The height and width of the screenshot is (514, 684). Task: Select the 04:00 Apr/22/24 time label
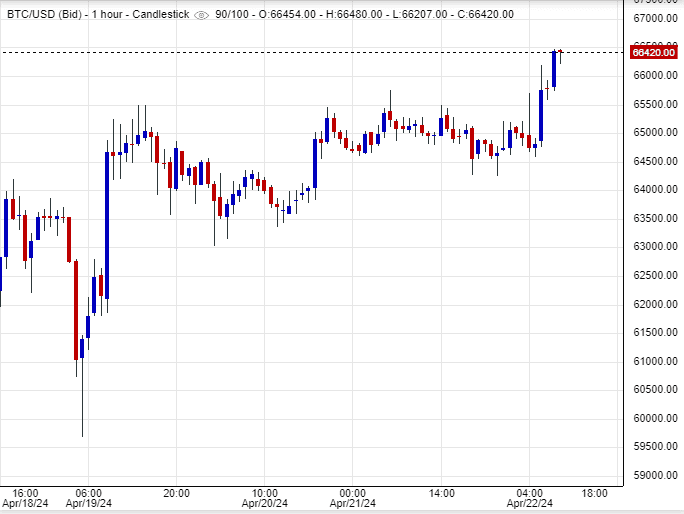coord(529,498)
